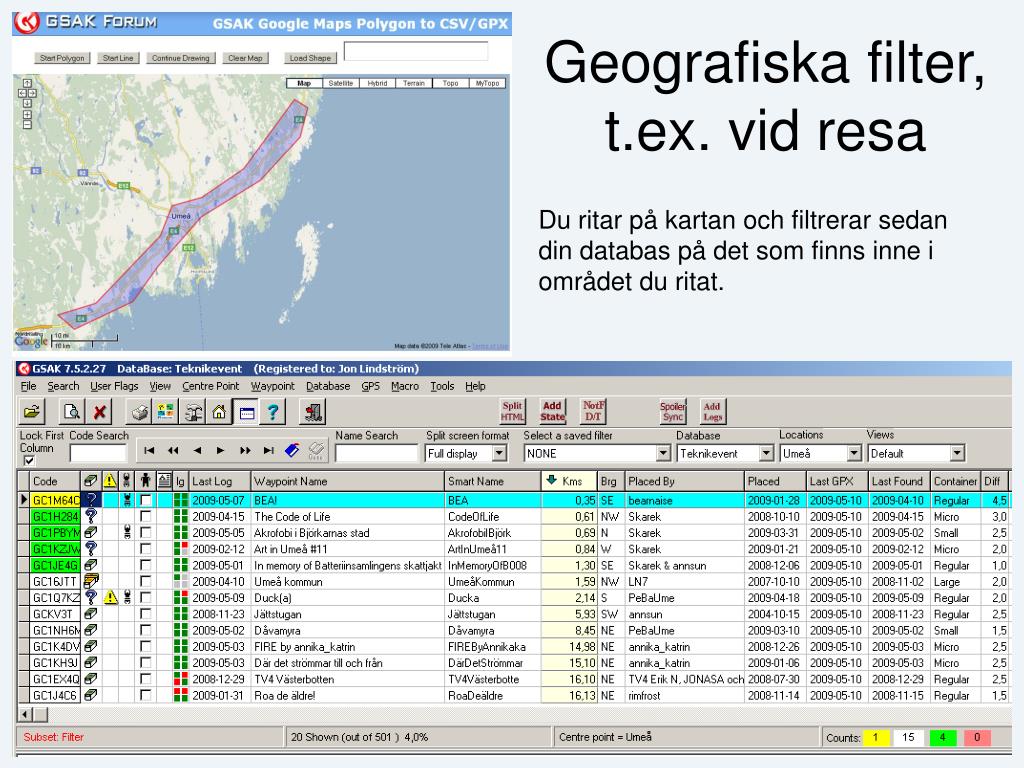Viewport: 1024px width, 768px height.
Task: Click the Continue Drawing button
Action: [181, 58]
